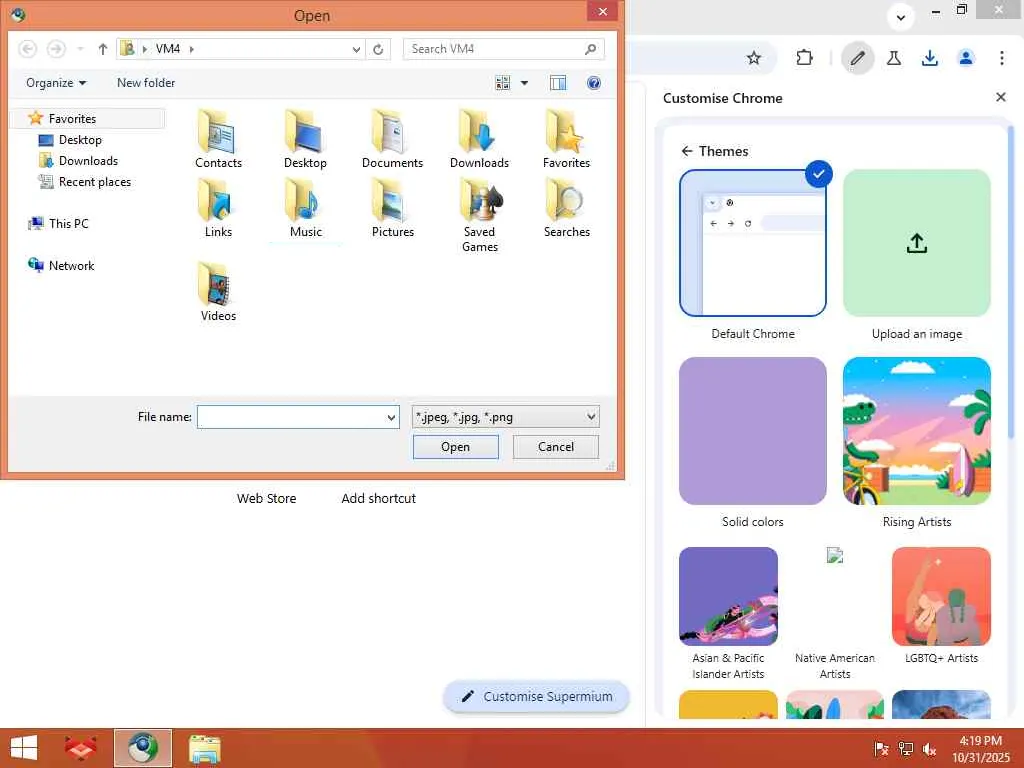The height and width of the screenshot is (768, 1024).
Task: Choose the Default Chrome theme
Action: [752, 243]
